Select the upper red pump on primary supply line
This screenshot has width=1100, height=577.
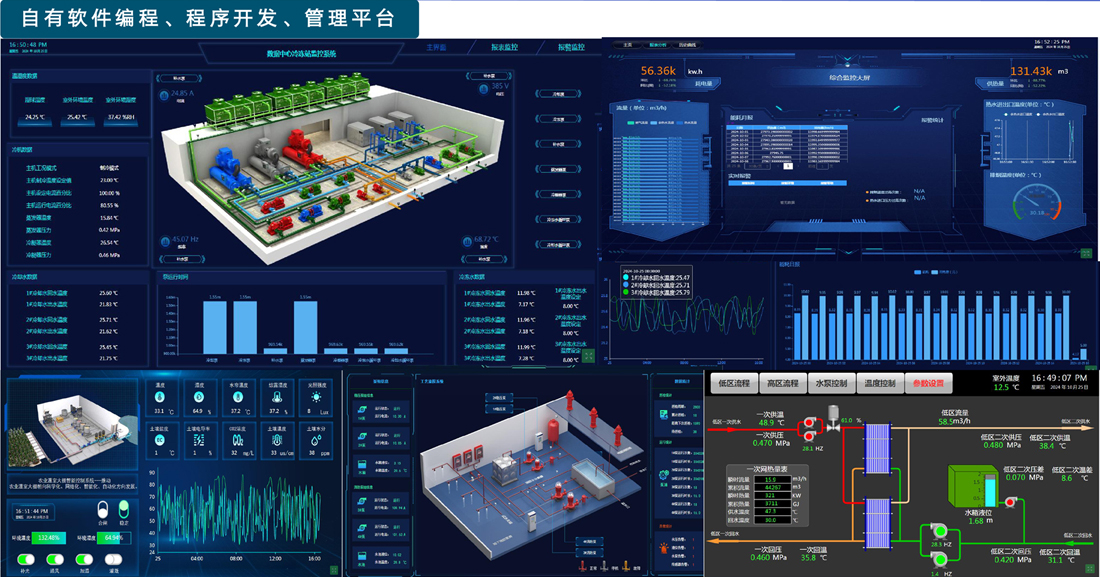tap(810, 423)
